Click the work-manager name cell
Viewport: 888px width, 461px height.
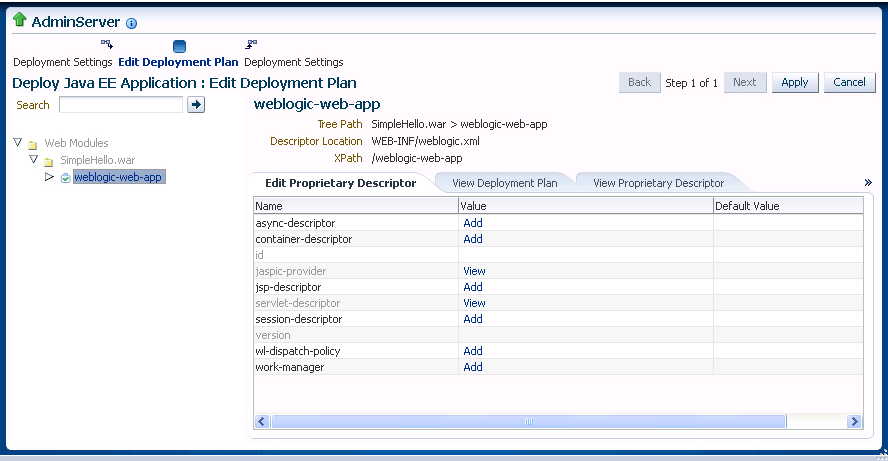coord(356,367)
